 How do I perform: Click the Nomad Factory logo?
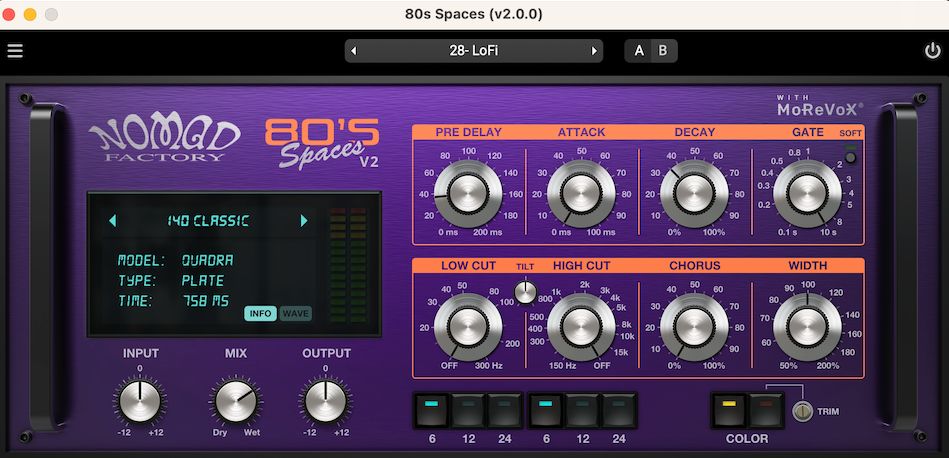point(165,139)
